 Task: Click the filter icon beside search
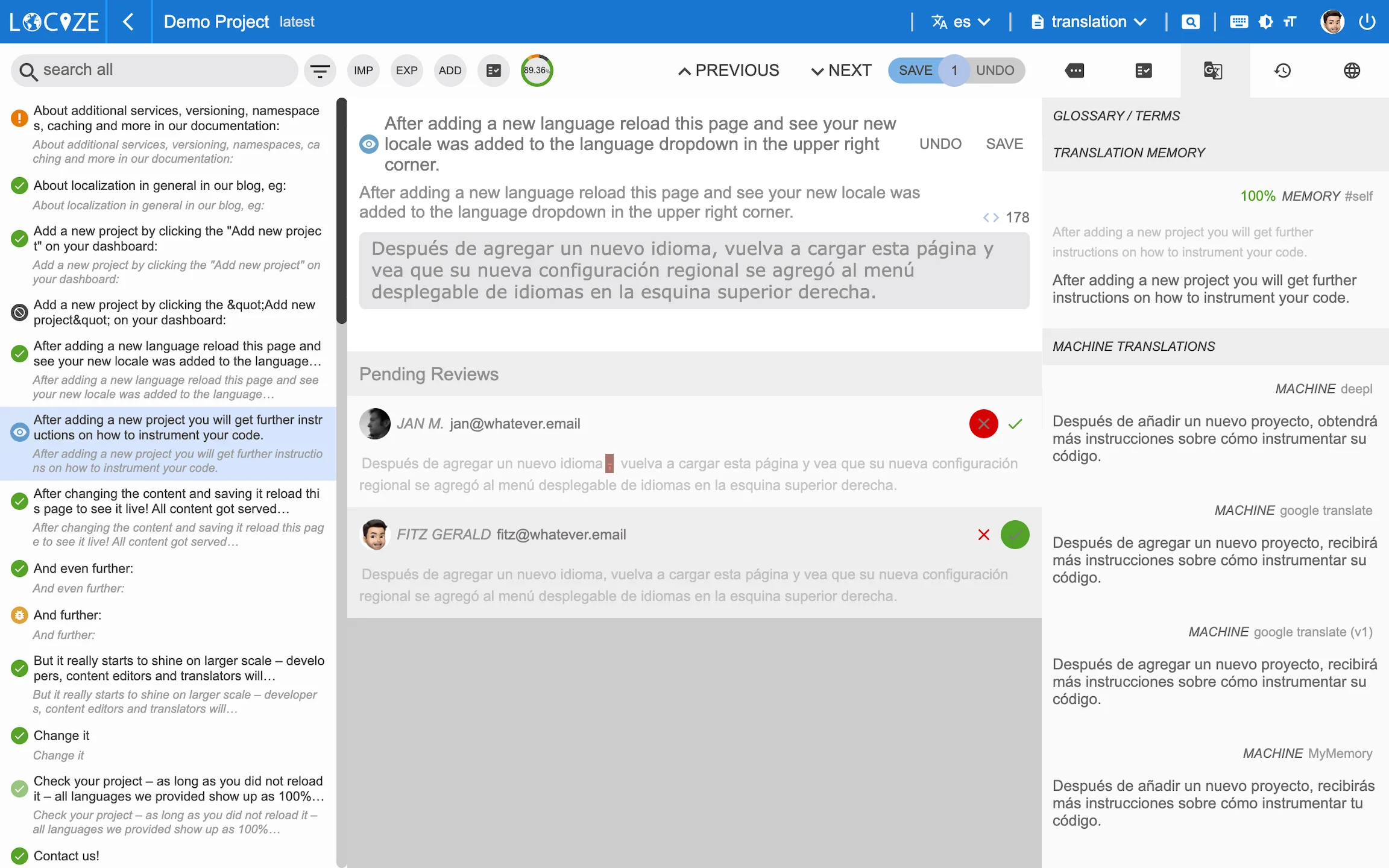click(x=320, y=71)
